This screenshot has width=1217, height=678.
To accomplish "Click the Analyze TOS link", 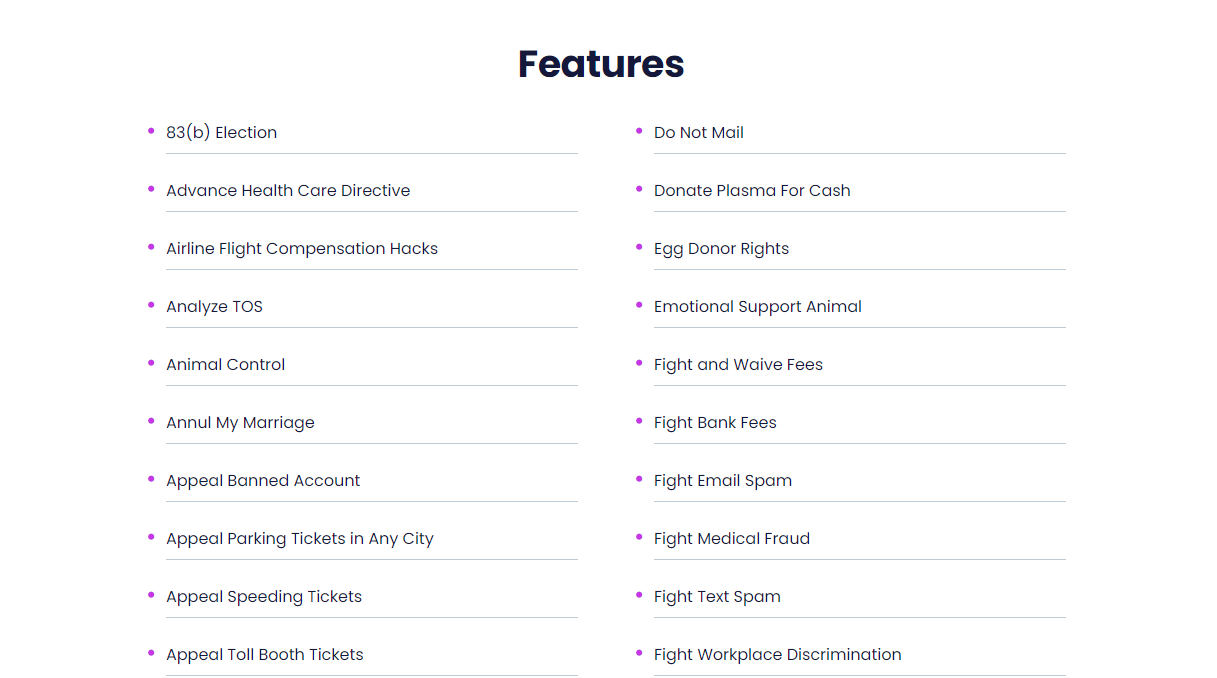I will [214, 306].
